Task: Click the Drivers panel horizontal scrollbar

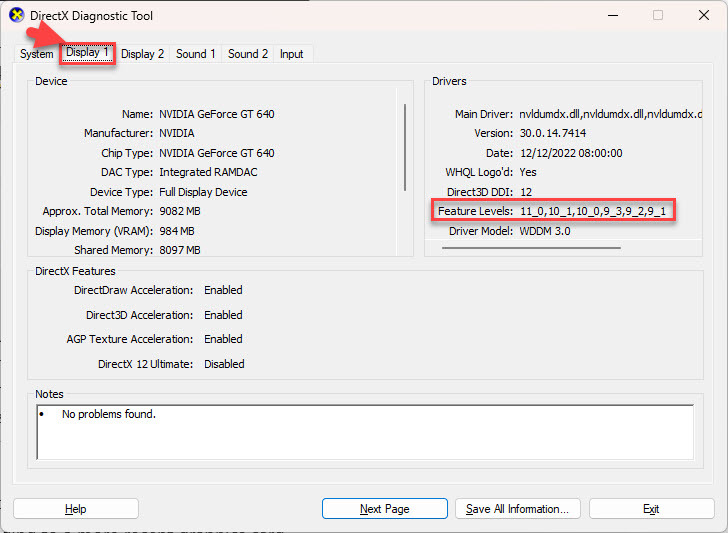Action: [531, 247]
